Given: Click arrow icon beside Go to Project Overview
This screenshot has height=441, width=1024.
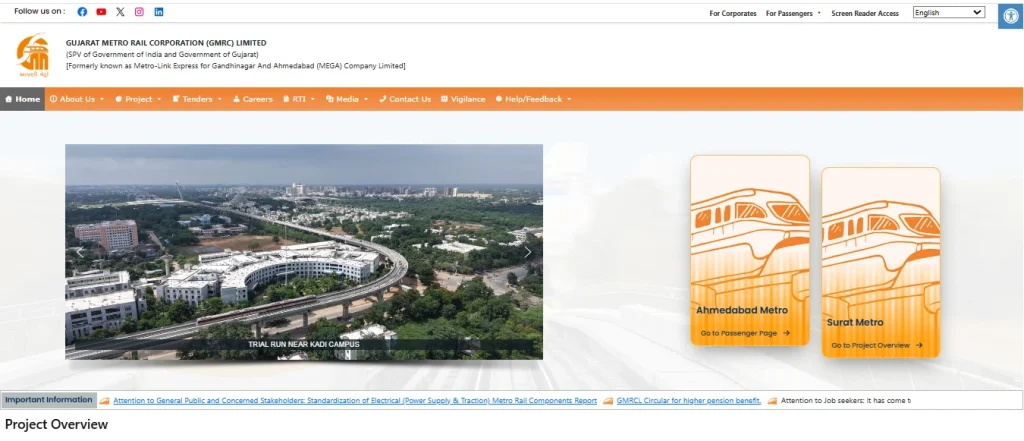Looking at the screenshot, I should click(x=919, y=345).
